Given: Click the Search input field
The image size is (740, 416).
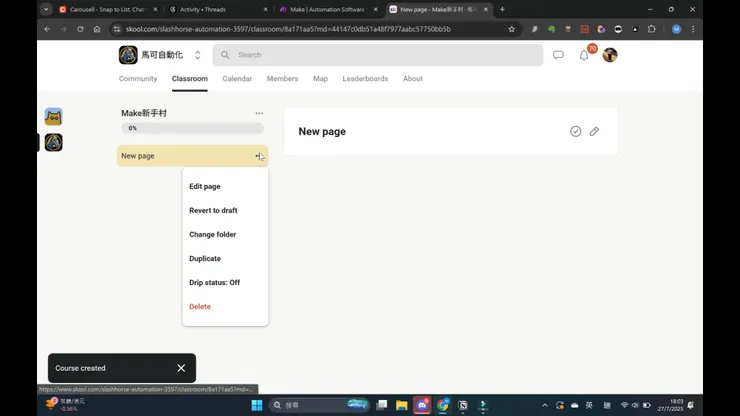Looking at the screenshot, I should click(378, 55).
